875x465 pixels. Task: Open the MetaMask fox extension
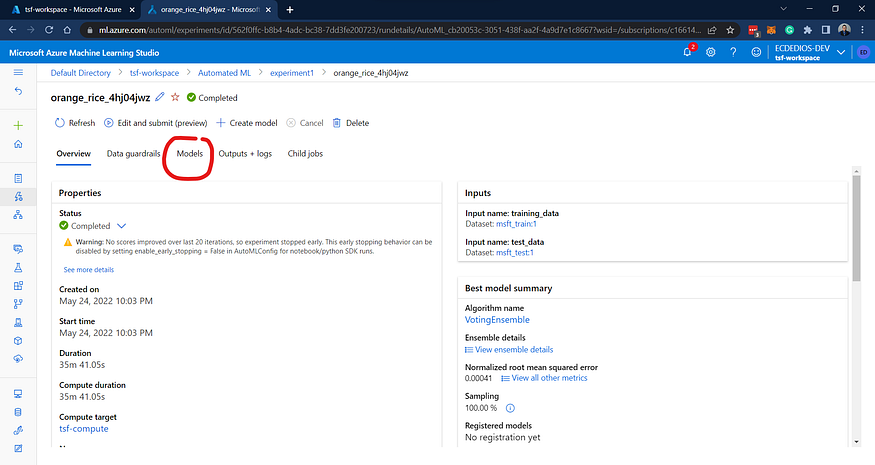tap(771, 30)
